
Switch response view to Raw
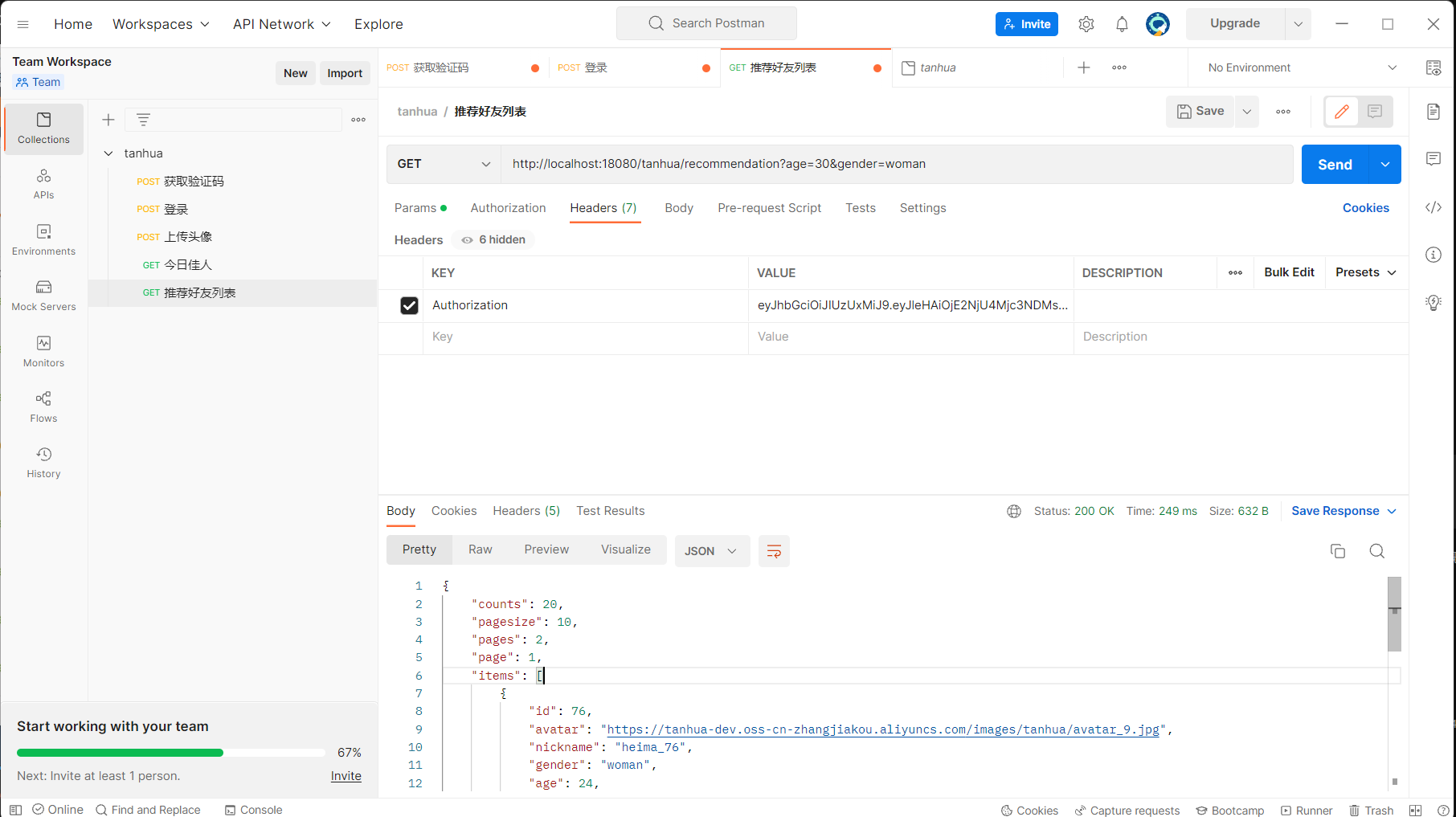(481, 549)
